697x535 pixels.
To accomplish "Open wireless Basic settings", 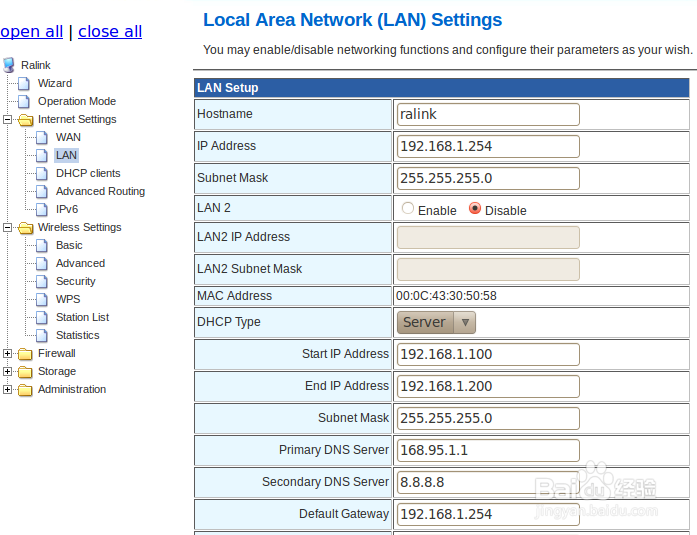I will pos(69,245).
